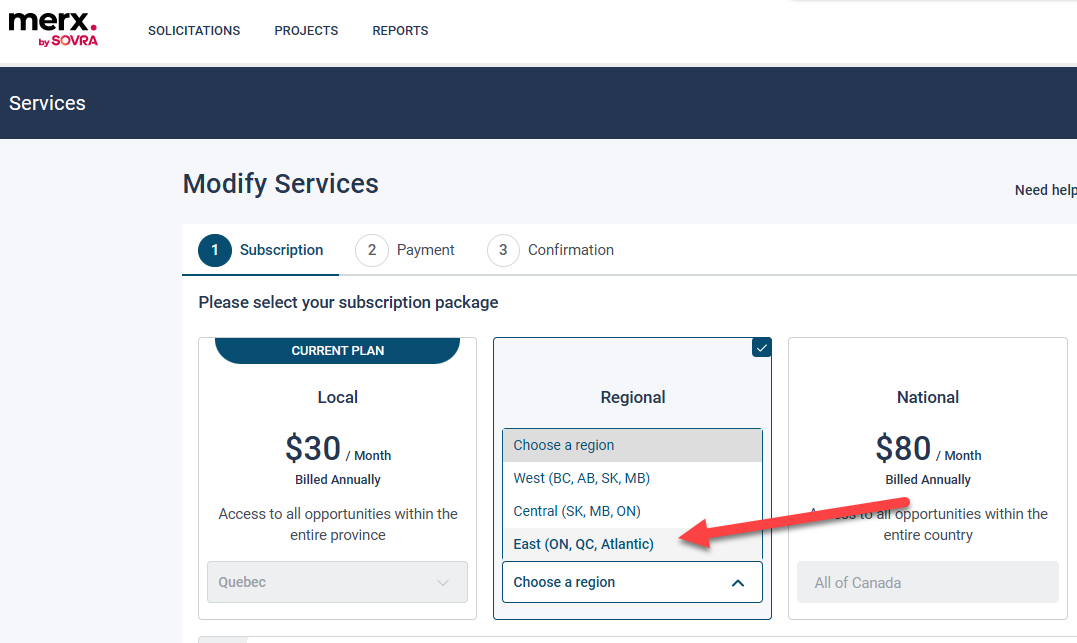
Task: Click the merx by SOVRA logo
Action: point(53,29)
